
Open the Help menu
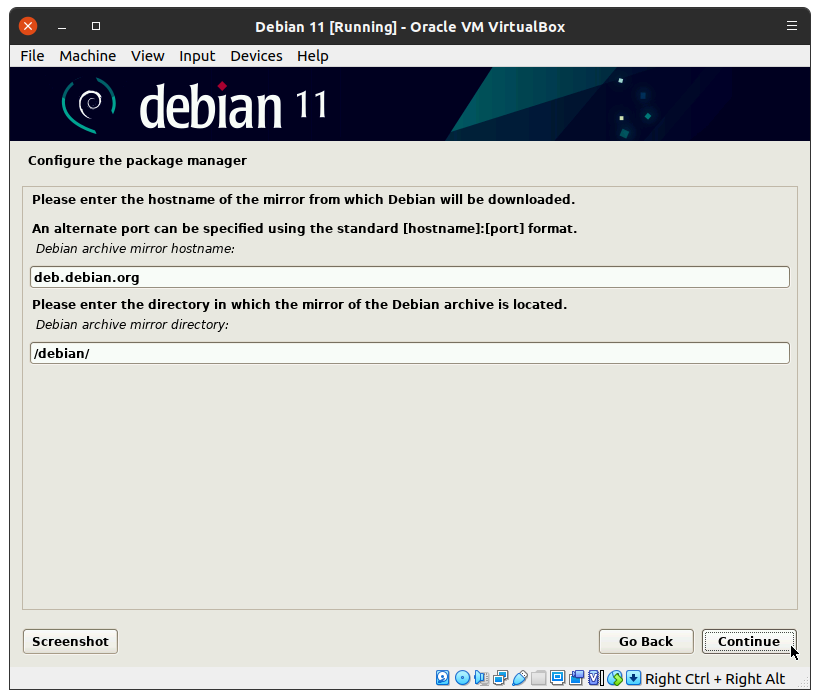312,56
